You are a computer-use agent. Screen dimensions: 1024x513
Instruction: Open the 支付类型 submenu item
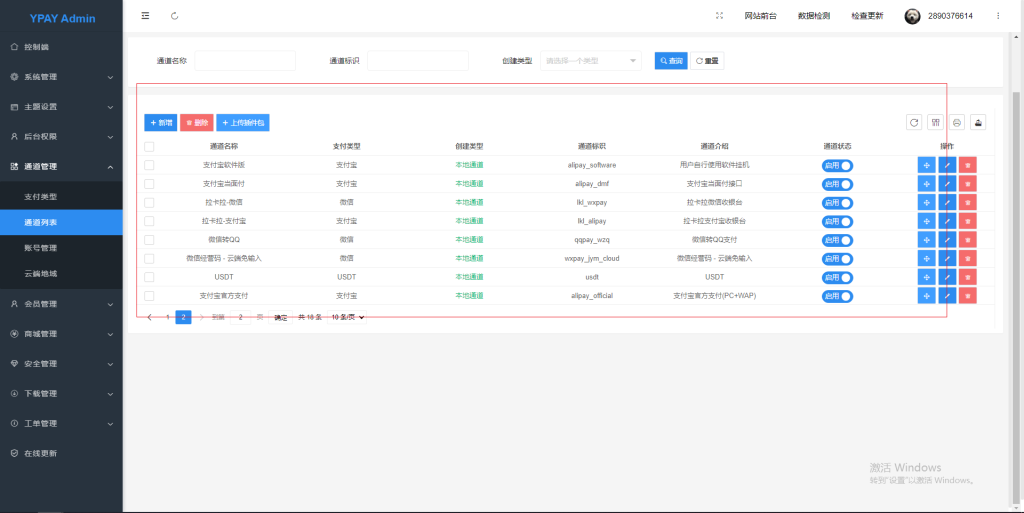pyautogui.click(x=61, y=196)
